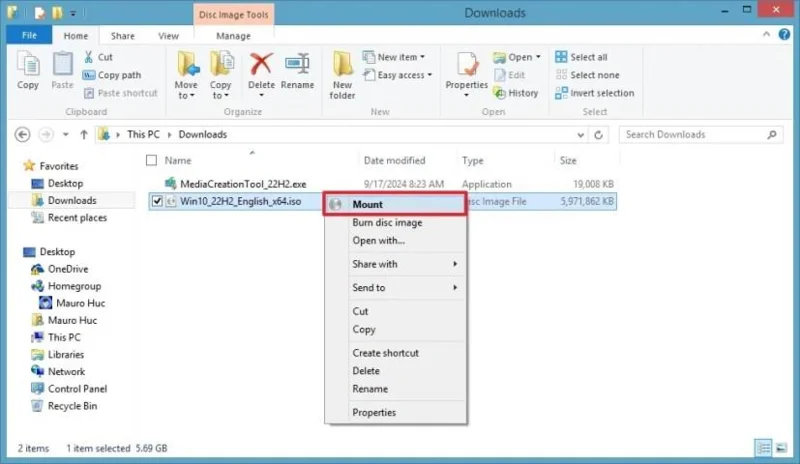Open Homegroup in the navigation pane
The image size is (800, 464).
74,286
